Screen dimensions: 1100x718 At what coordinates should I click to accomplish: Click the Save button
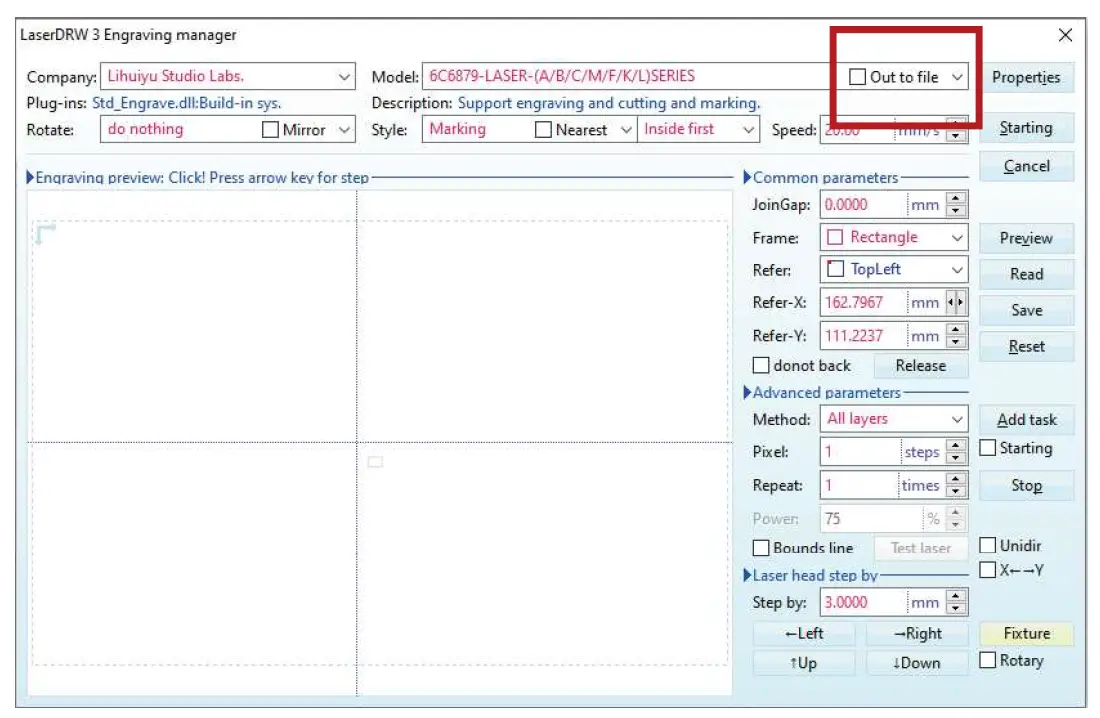(1026, 310)
